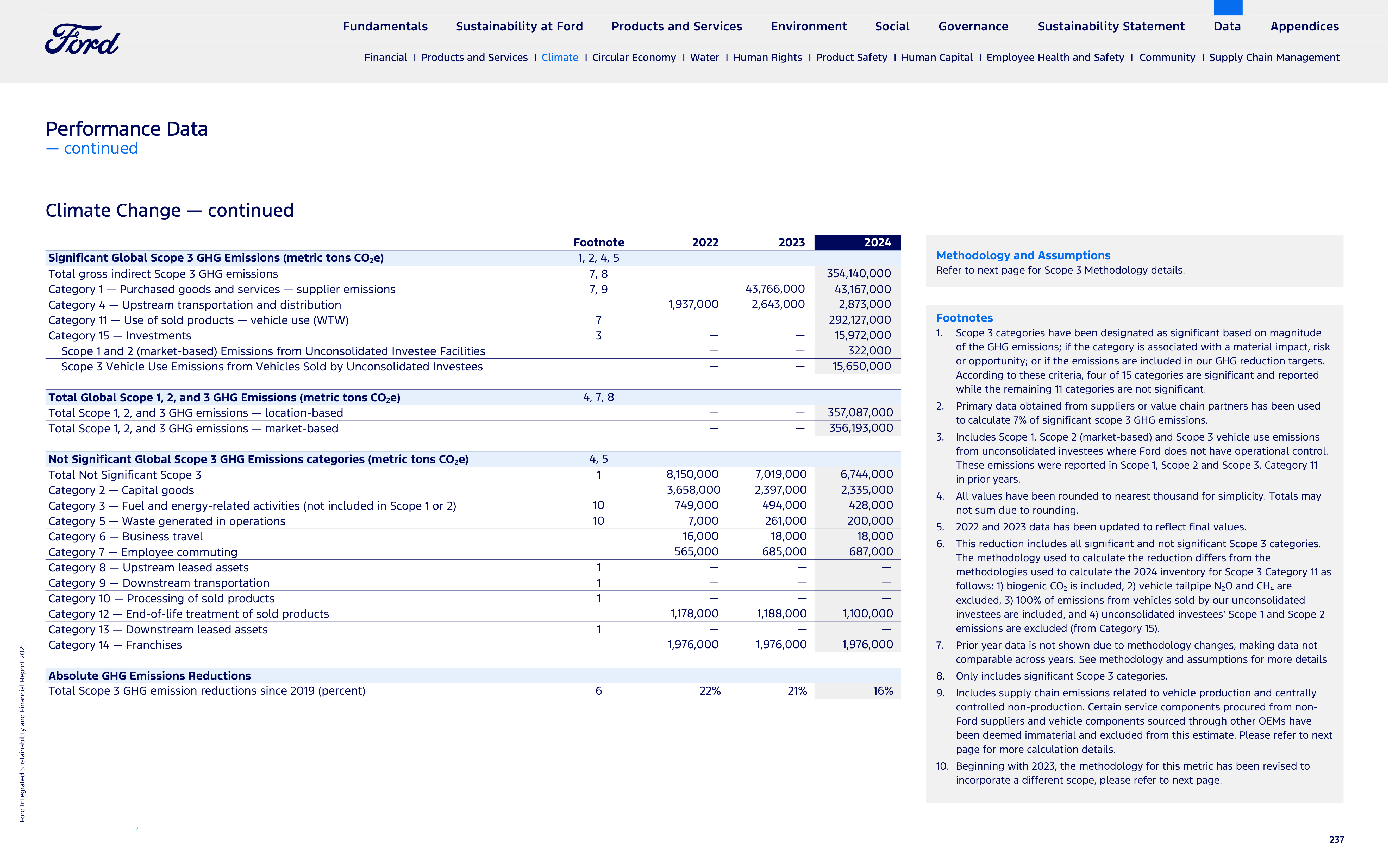Select the Climate sub-navigation link

tap(560, 58)
